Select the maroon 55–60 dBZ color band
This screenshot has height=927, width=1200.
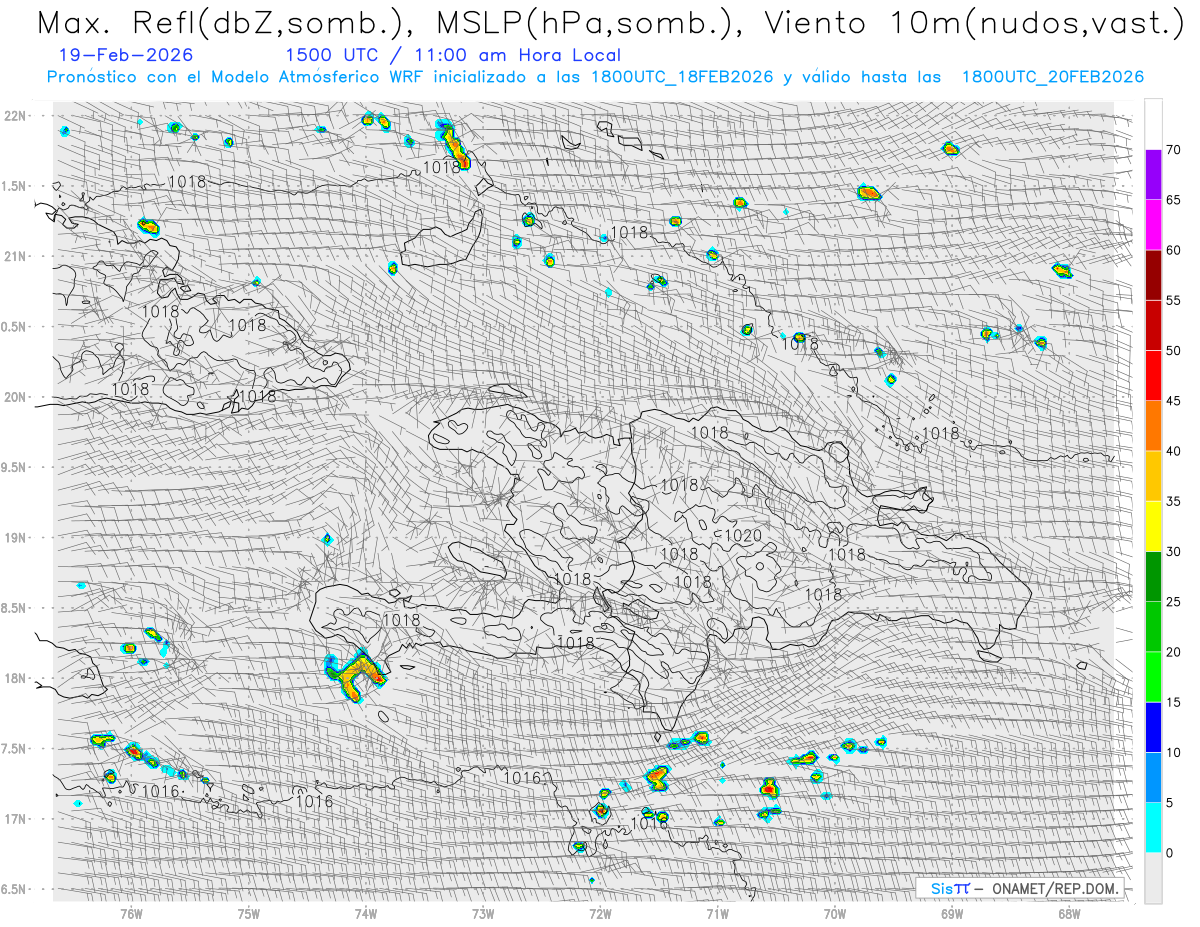[1153, 275]
